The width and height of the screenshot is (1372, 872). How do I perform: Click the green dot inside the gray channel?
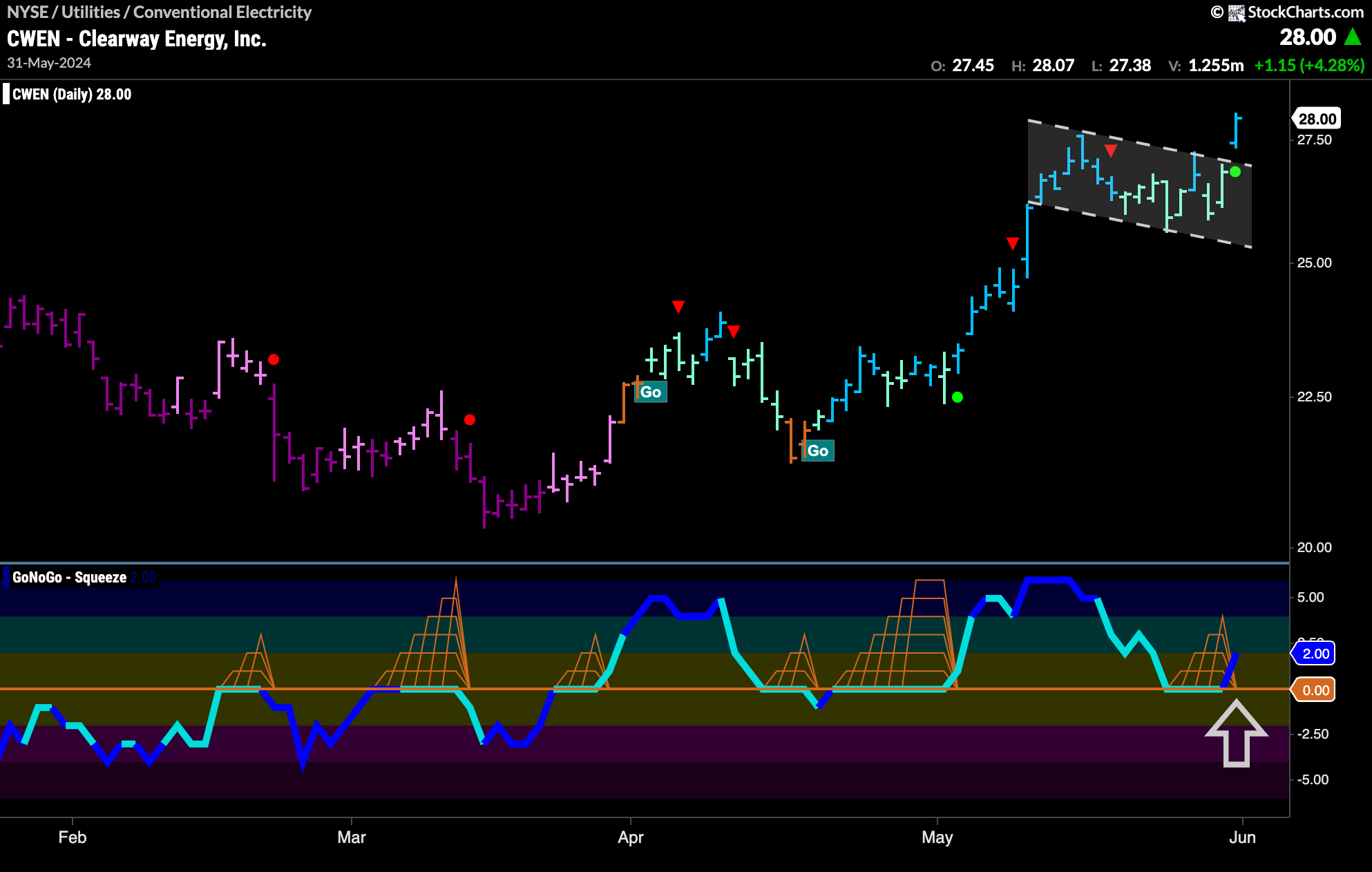coord(1235,171)
